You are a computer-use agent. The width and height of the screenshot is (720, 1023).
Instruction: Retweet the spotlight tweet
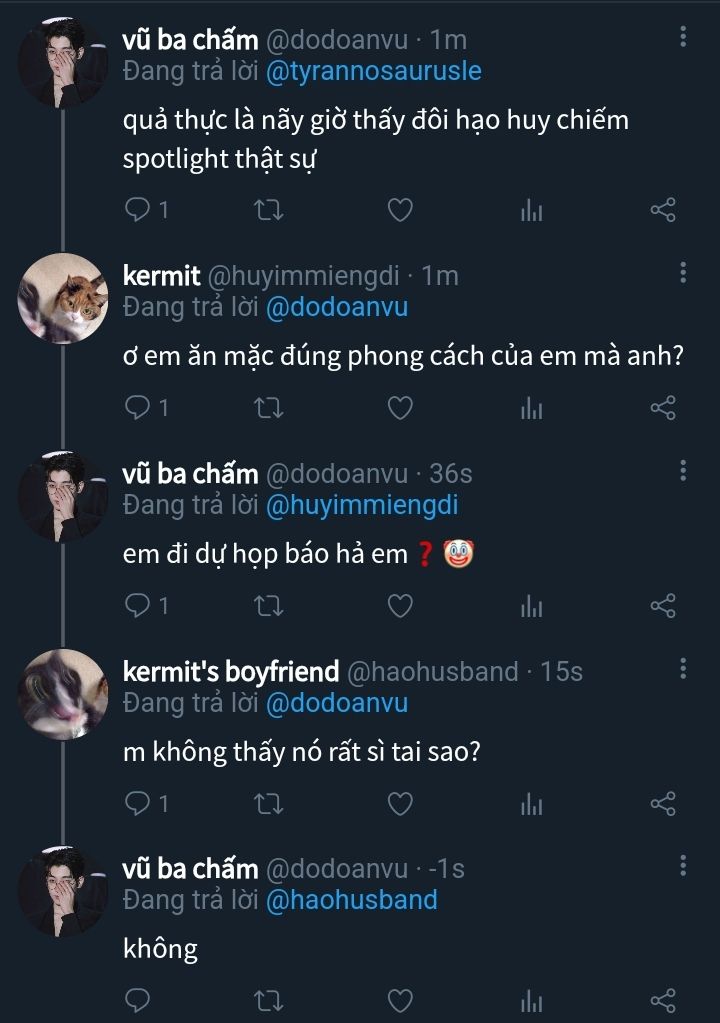pos(269,210)
